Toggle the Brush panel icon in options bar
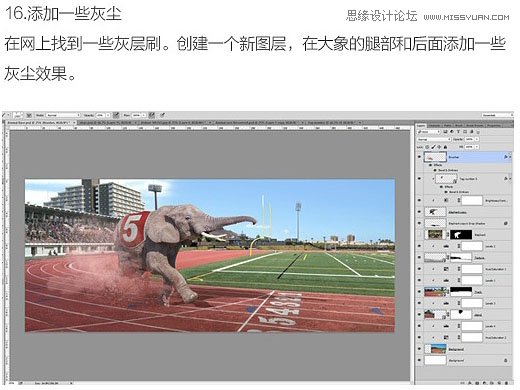Viewport: 520px width, 390px height. (29, 115)
